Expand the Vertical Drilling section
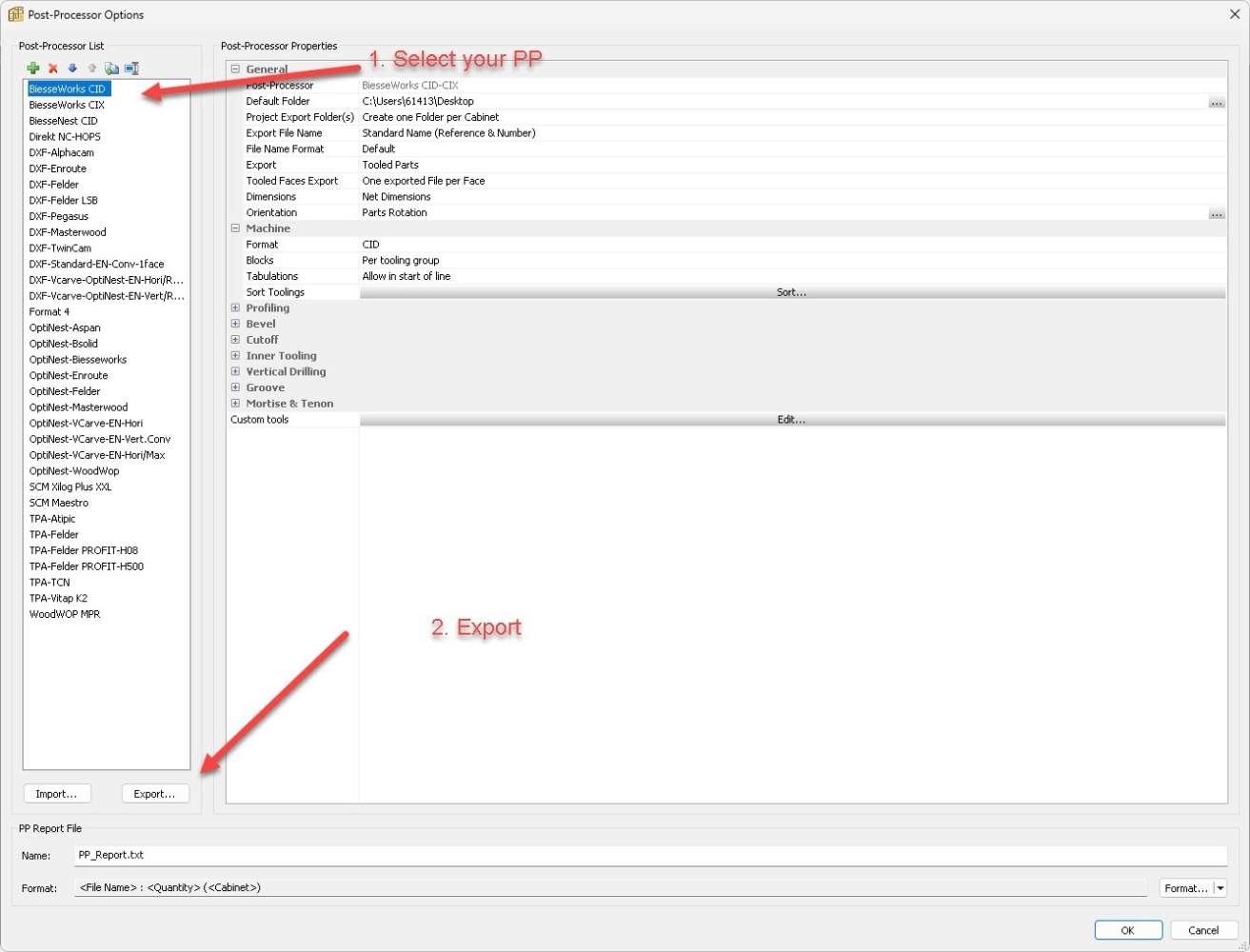Viewport: 1250px width, 952px height. tap(235, 371)
